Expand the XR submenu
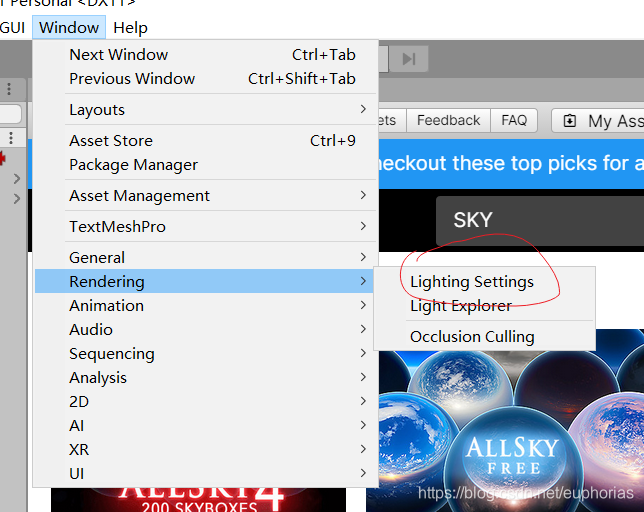644x512 pixels. [x=206, y=449]
